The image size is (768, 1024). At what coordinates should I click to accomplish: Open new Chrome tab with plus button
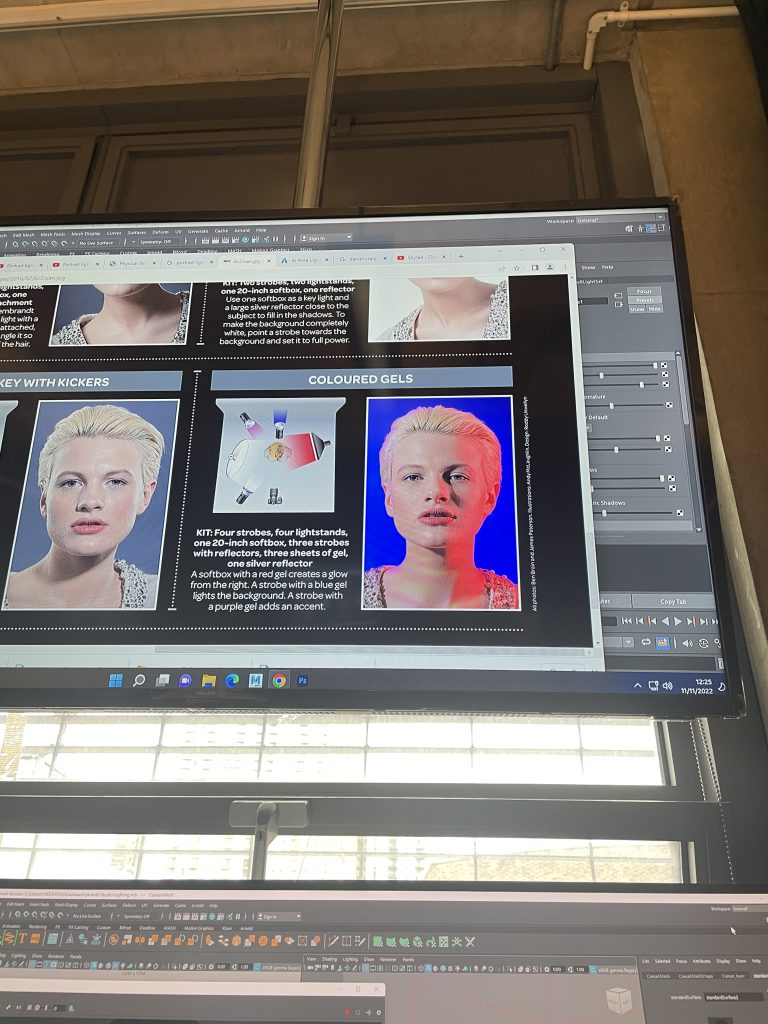(460, 257)
